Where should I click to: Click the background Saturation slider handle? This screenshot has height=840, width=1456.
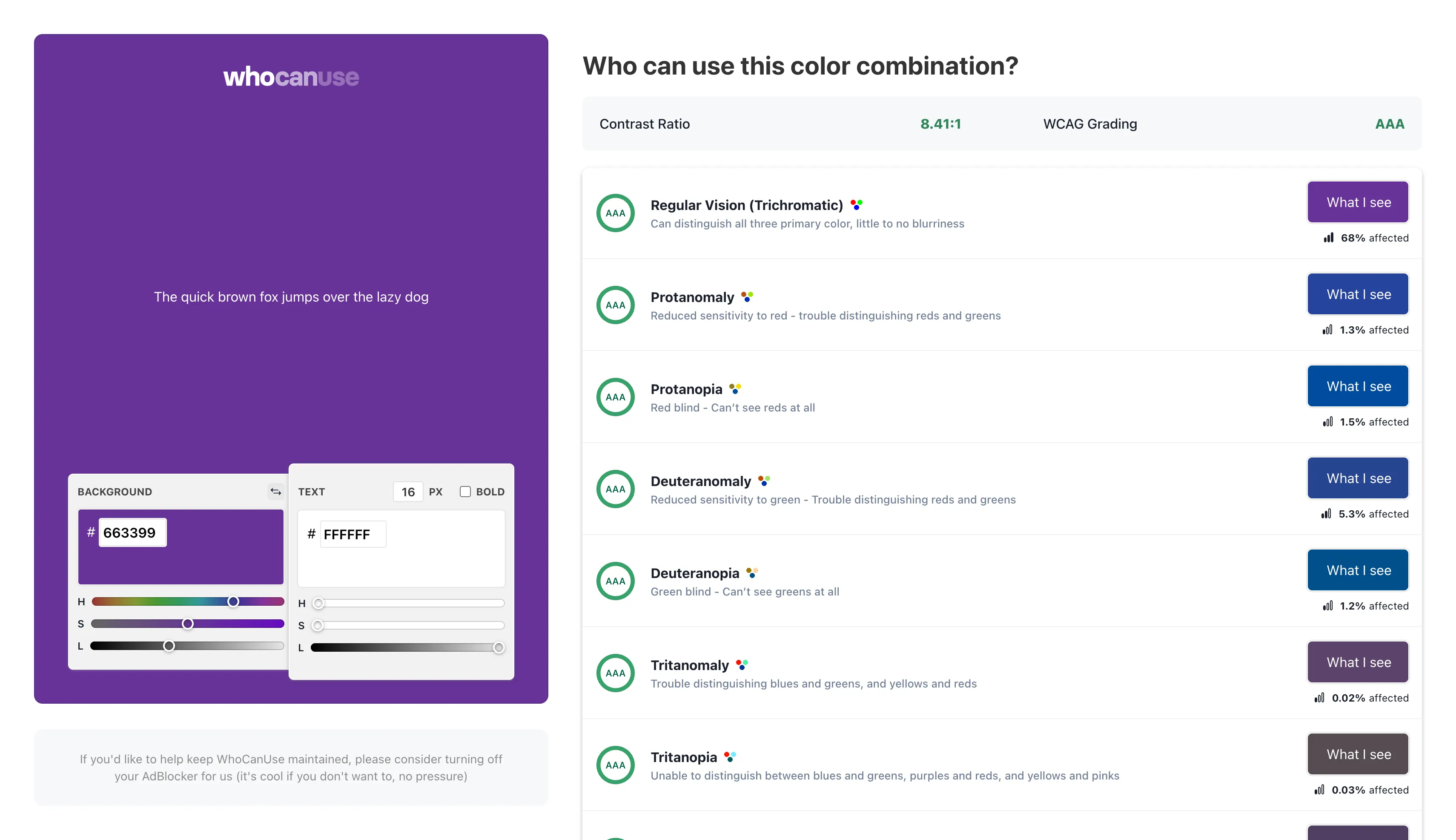(x=187, y=624)
